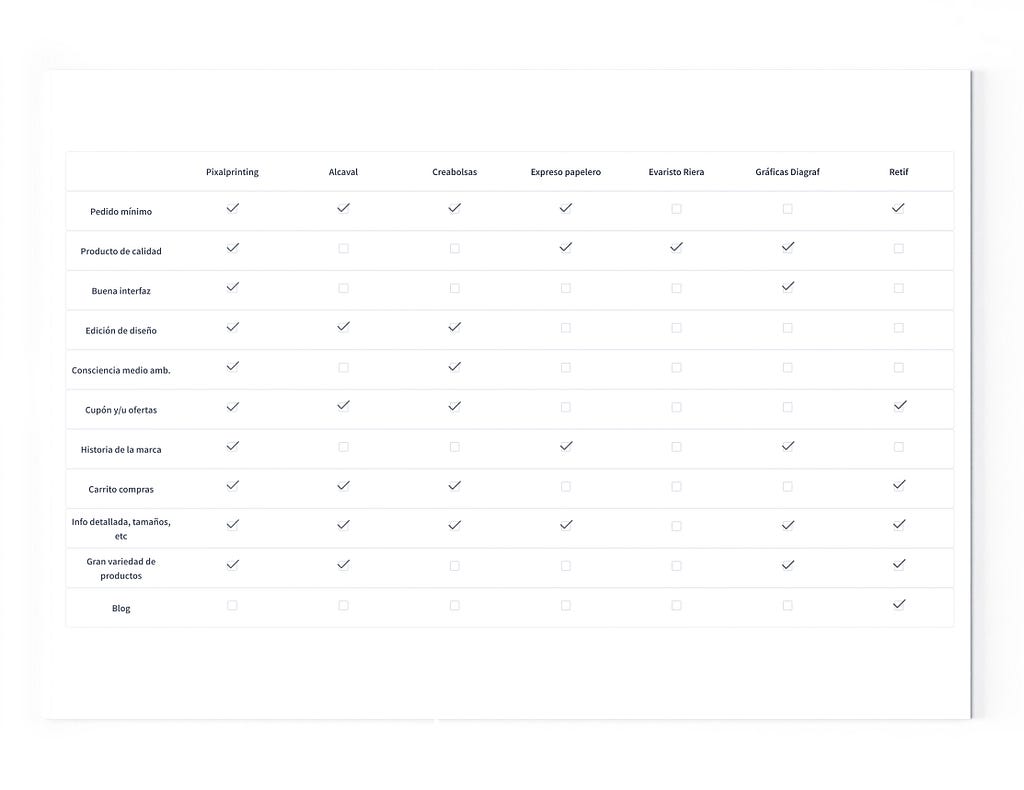Click the Historia de la marca row label
1024x790 pixels.
pyautogui.click(x=121, y=450)
